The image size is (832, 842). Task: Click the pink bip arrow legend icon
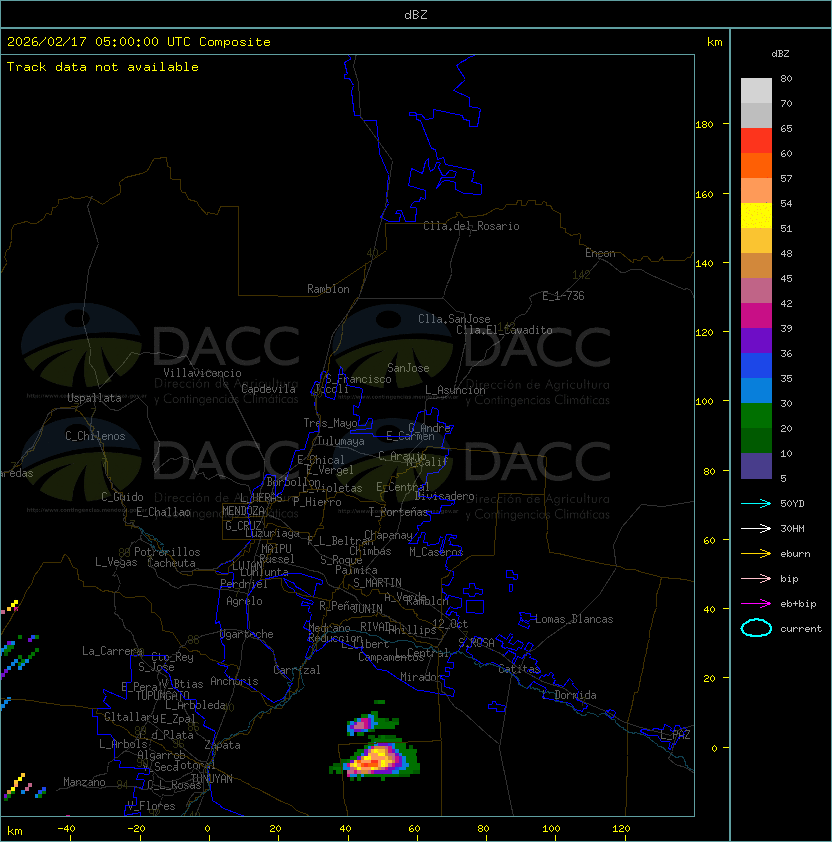(756, 579)
